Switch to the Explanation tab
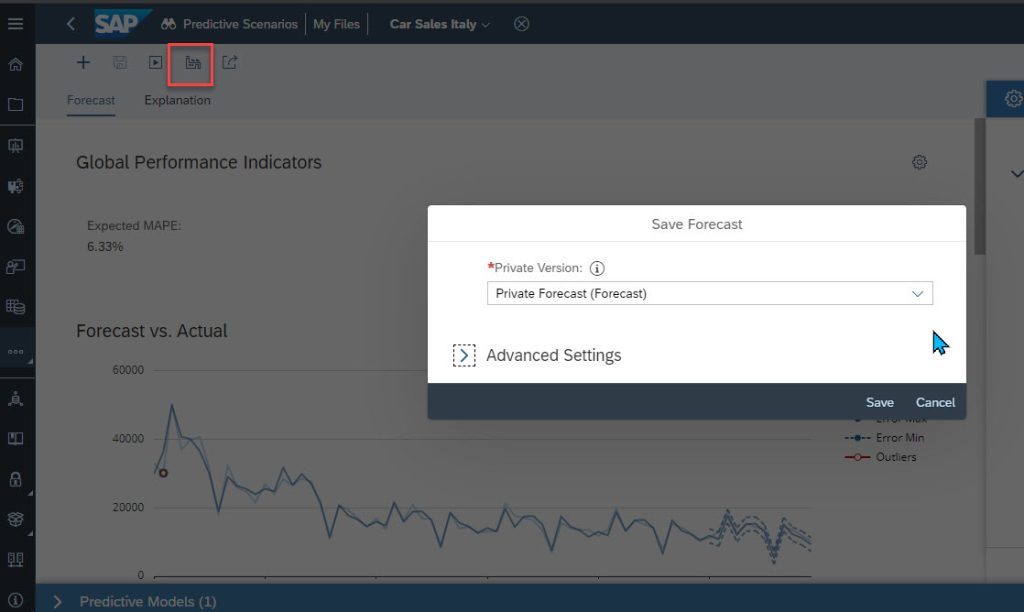 [177, 101]
